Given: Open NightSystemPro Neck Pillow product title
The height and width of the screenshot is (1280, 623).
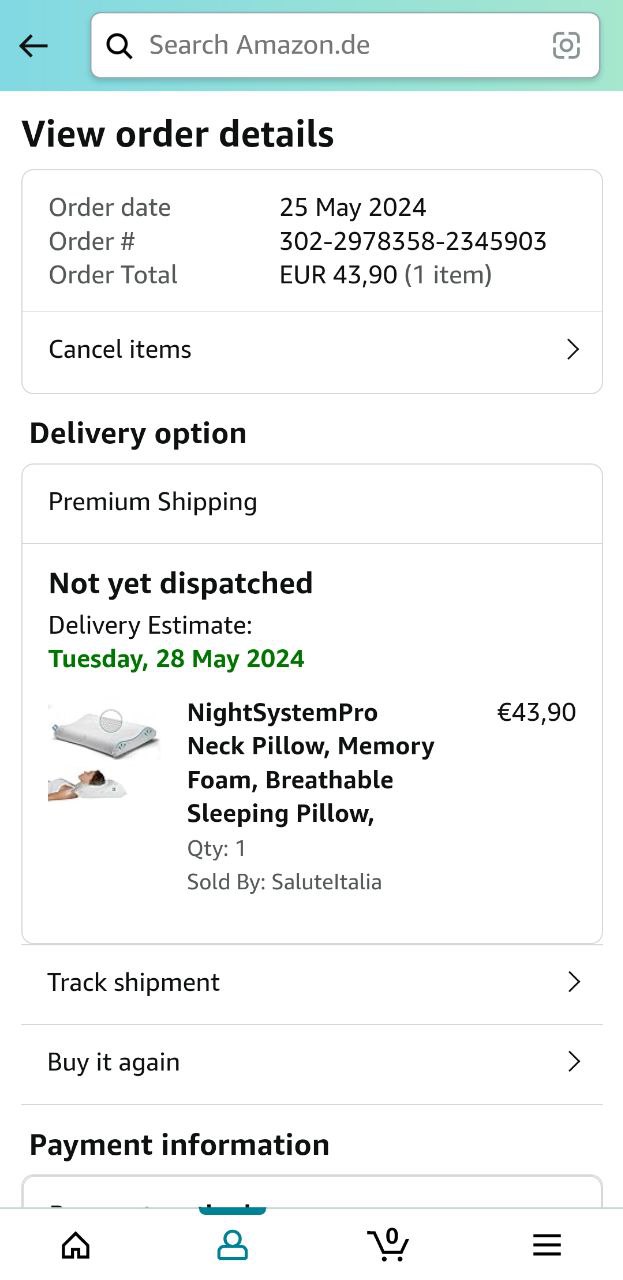Looking at the screenshot, I should [310, 763].
